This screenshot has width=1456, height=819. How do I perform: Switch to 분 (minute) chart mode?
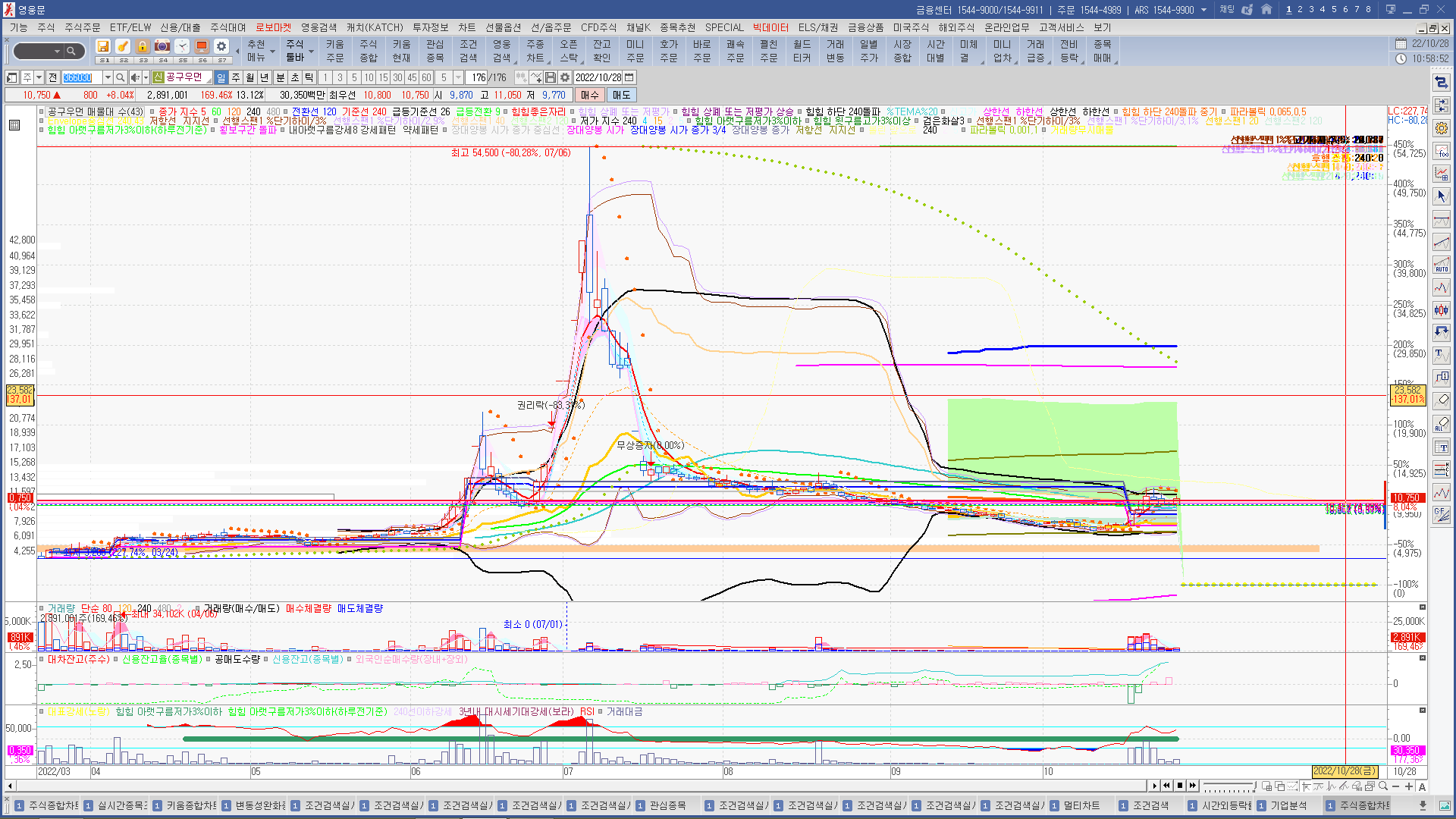[280, 77]
